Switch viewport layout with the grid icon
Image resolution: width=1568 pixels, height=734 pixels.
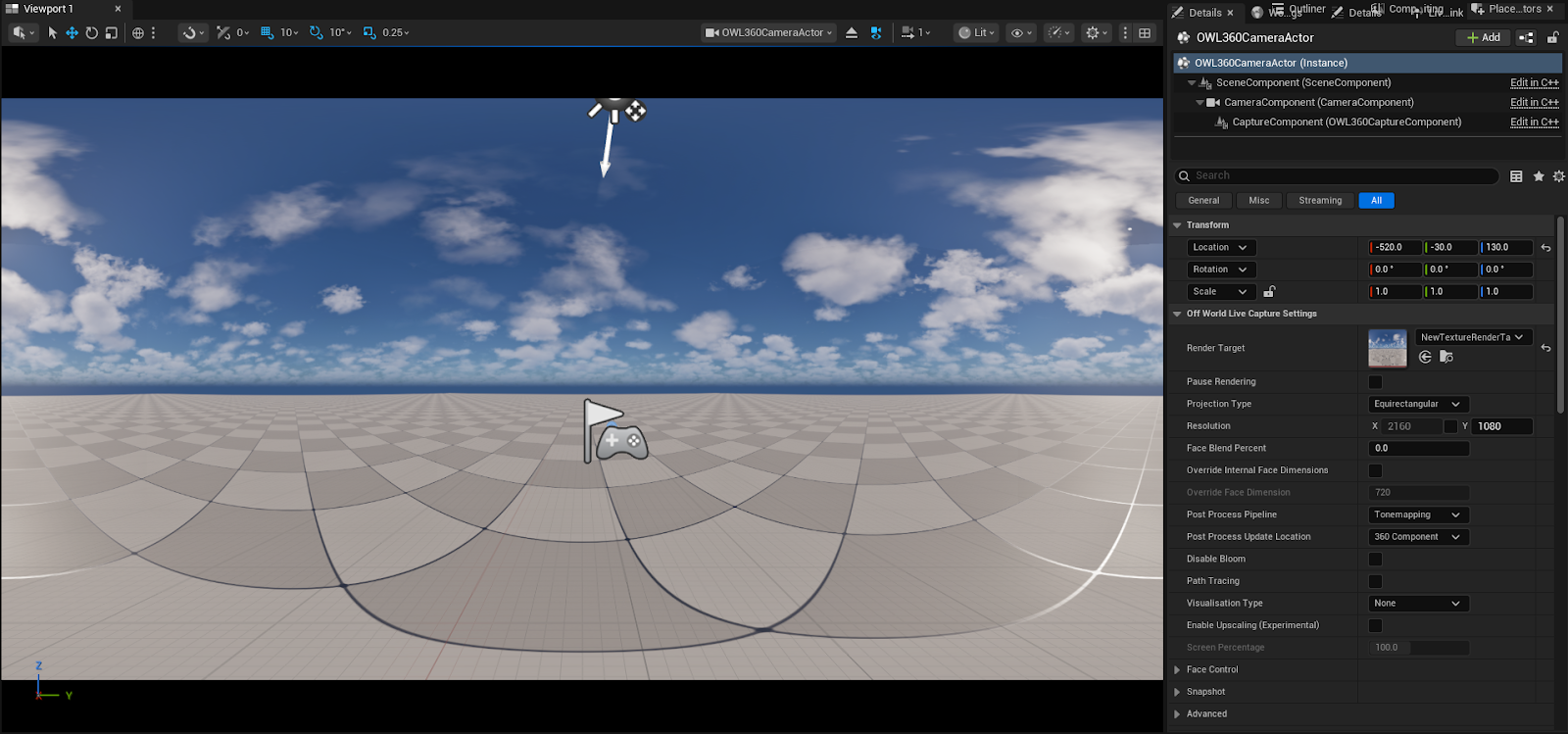[1145, 32]
